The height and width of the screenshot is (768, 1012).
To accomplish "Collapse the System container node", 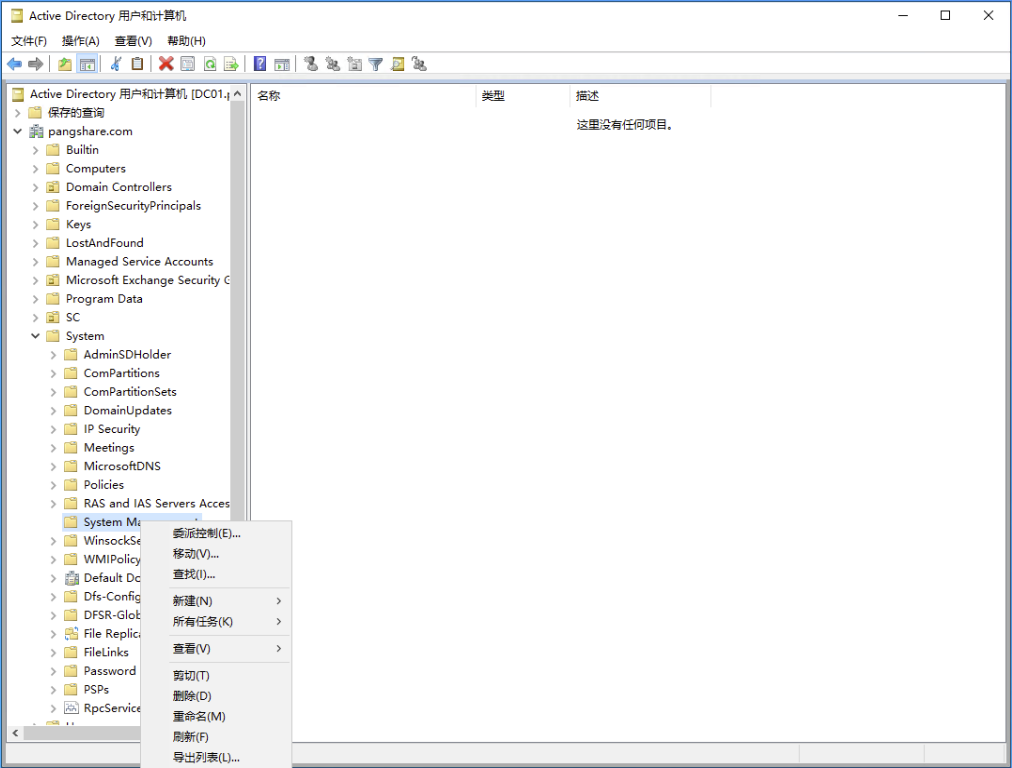I will point(35,336).
